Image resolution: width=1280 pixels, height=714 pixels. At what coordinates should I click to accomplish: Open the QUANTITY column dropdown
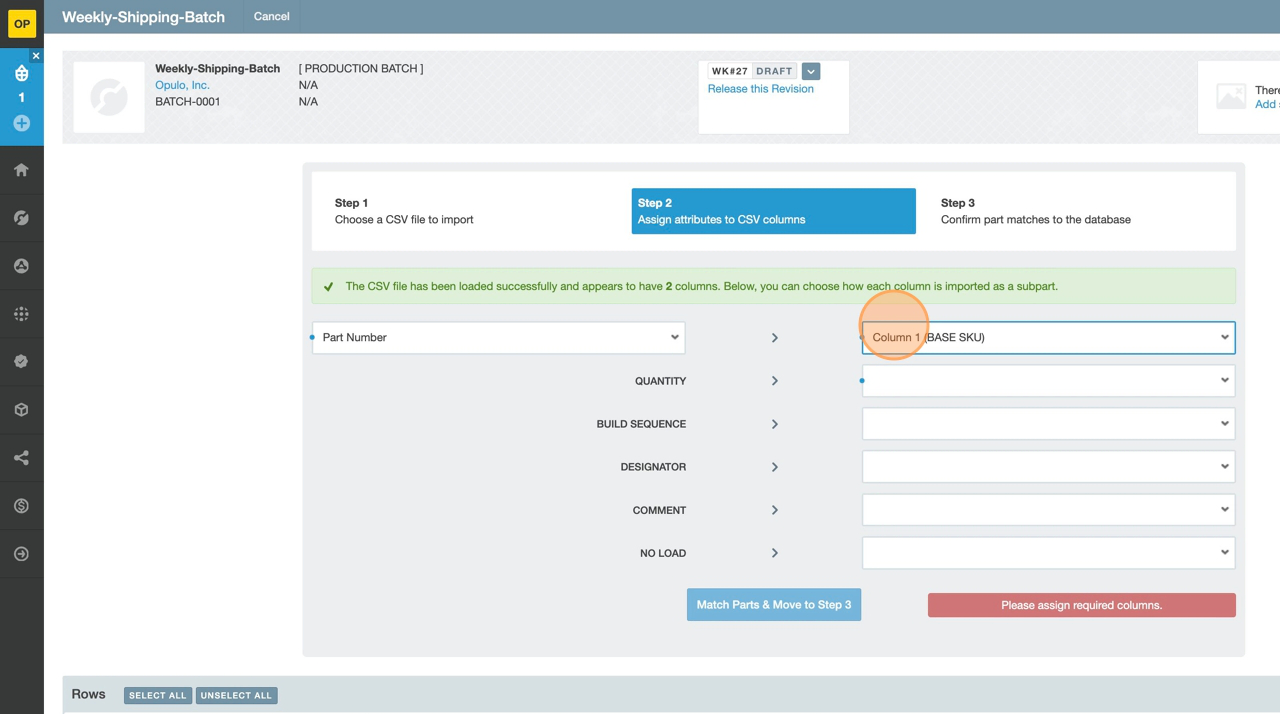(1048, 381)
